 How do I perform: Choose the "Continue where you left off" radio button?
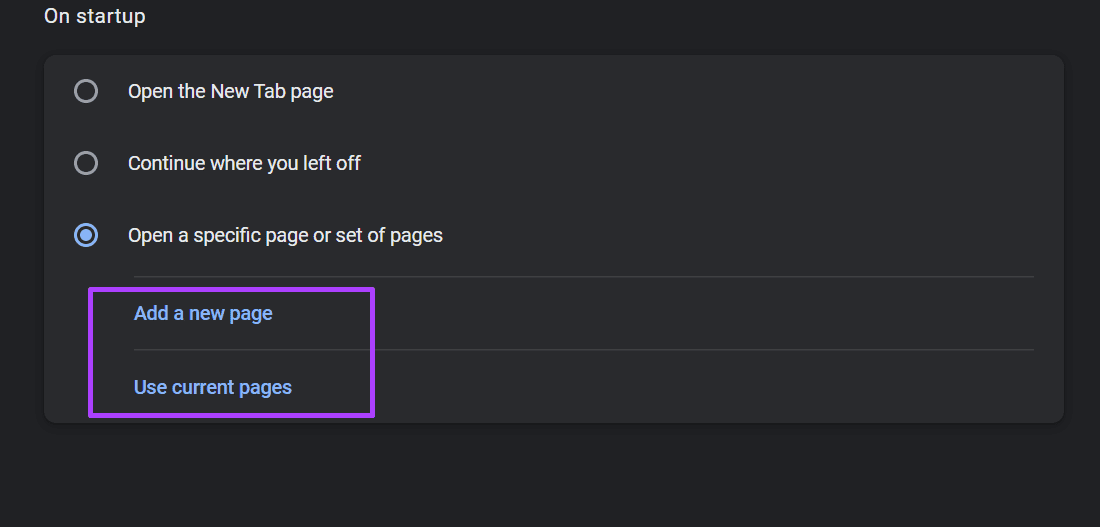pos(86,164)
